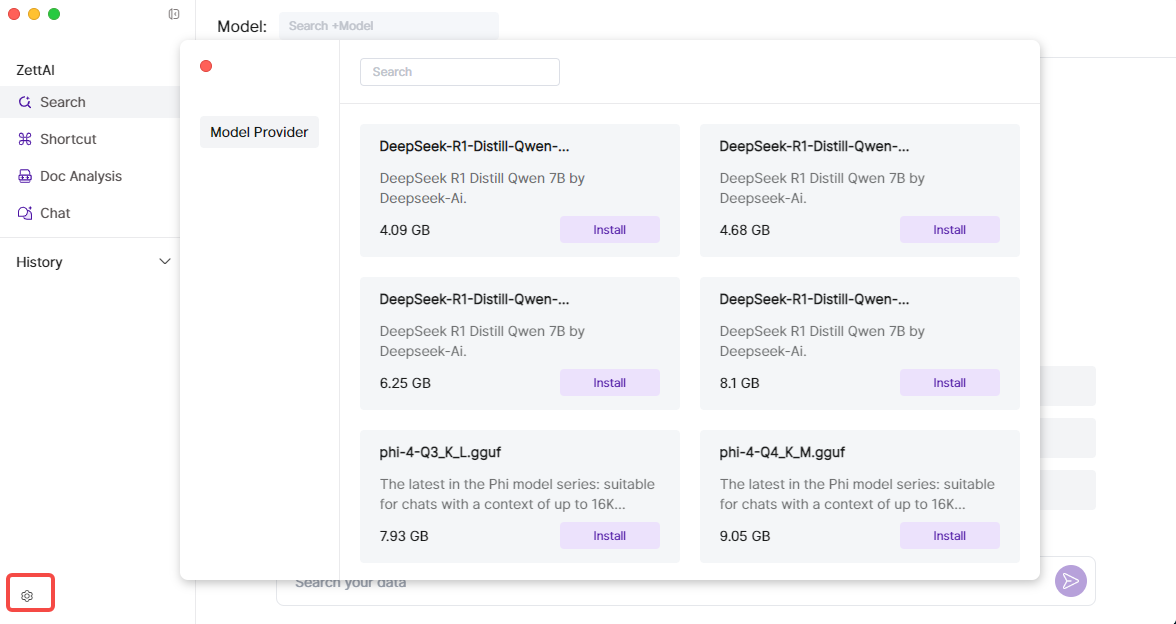Click the purple send arrow button

(1071, 581)
